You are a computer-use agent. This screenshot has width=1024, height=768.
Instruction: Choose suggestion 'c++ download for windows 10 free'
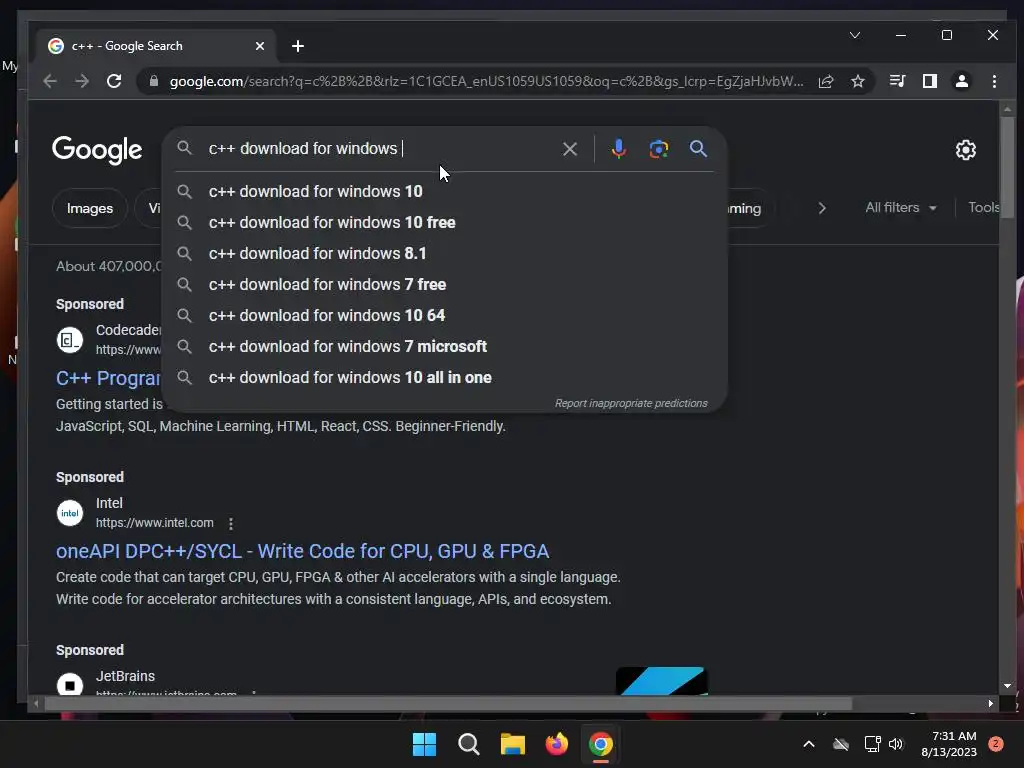444,223
